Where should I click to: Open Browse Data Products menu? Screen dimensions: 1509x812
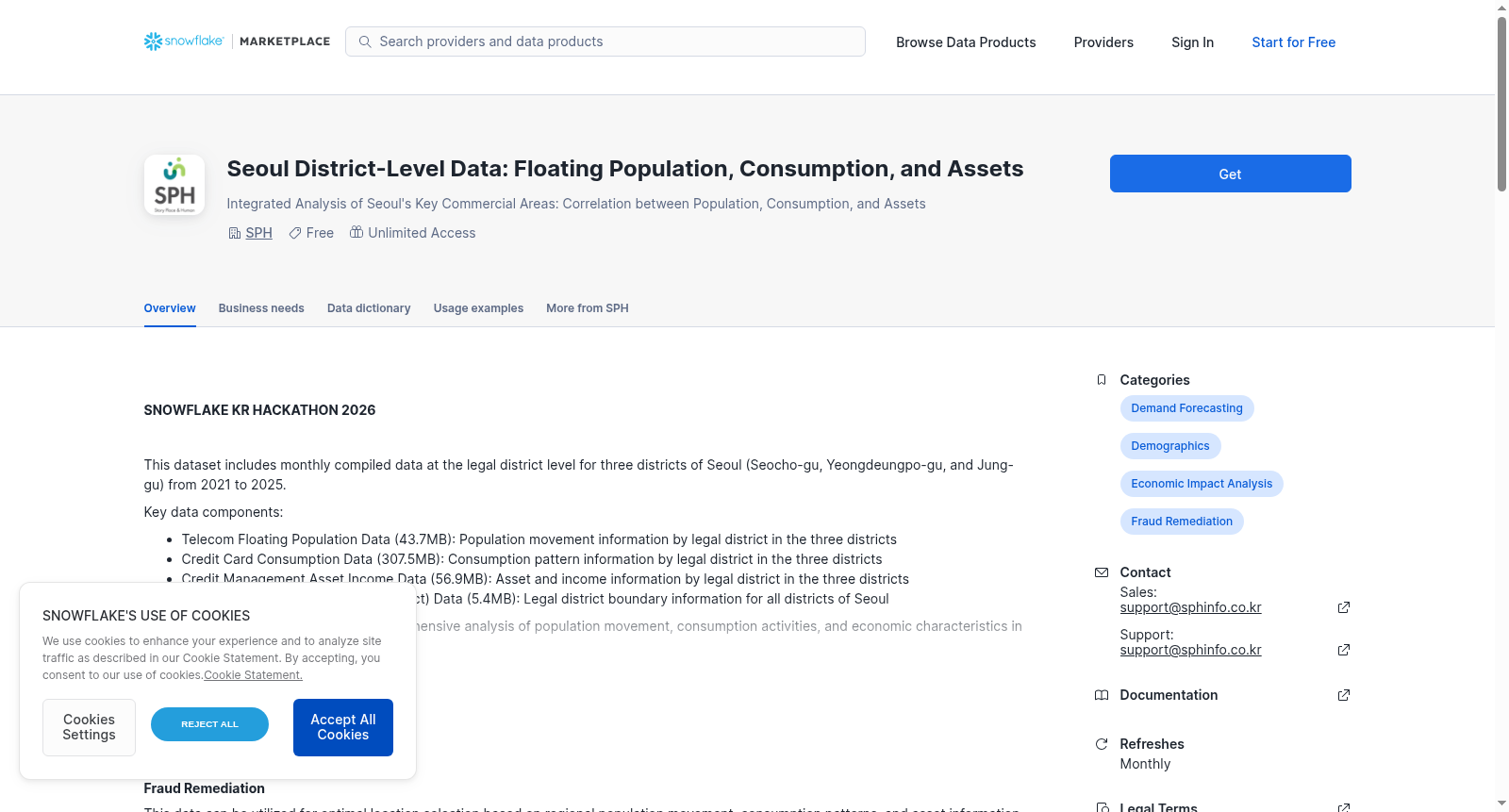click(x=966, y=42)
